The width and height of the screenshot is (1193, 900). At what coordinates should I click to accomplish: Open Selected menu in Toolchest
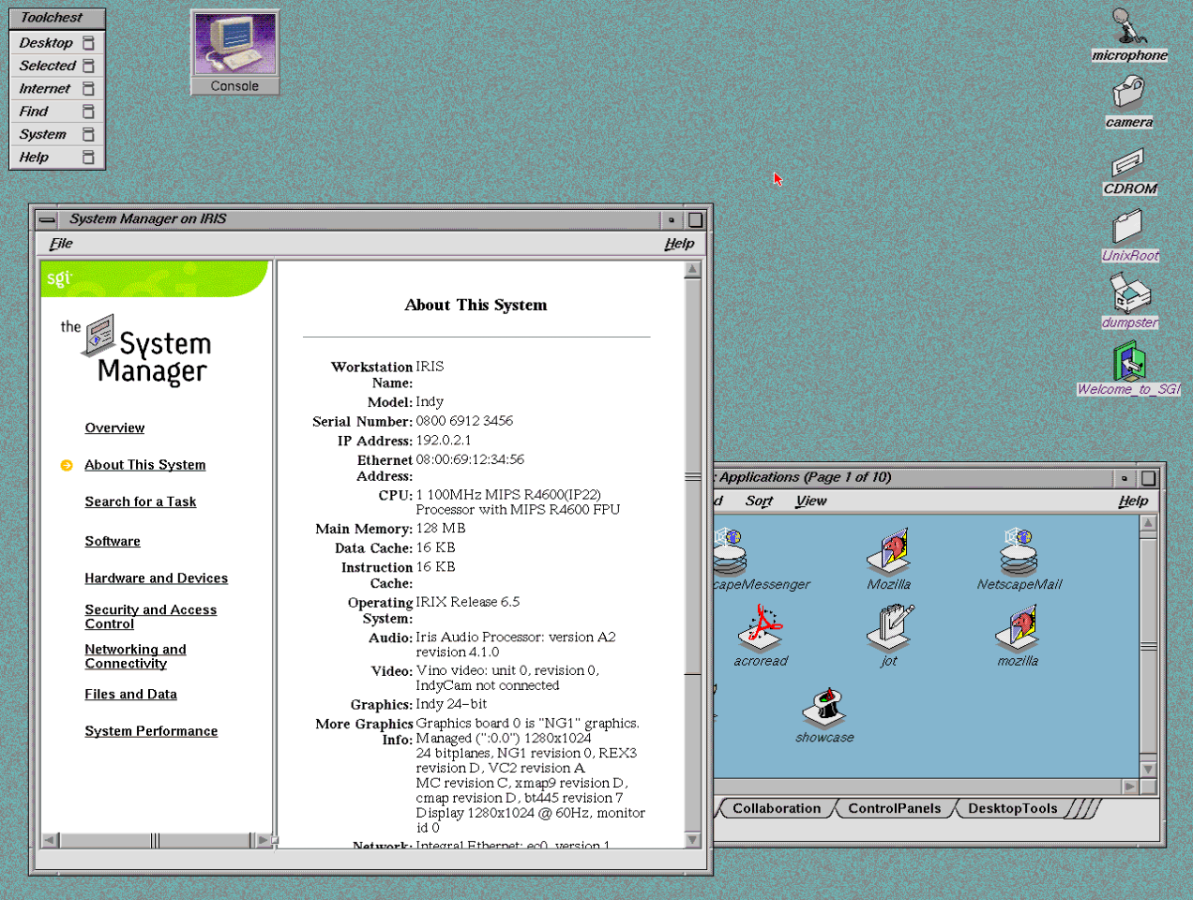click(x=57, y=65)
